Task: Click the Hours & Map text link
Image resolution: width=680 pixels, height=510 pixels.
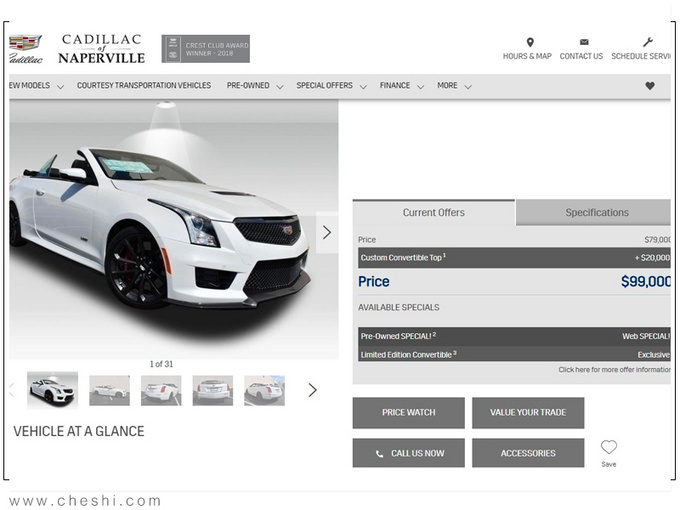Action: 527,56
